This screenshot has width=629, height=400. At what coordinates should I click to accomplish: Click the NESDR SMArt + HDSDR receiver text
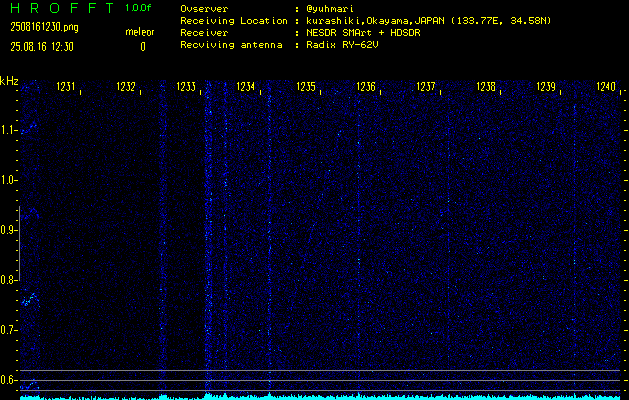click(x=363, y=33)
